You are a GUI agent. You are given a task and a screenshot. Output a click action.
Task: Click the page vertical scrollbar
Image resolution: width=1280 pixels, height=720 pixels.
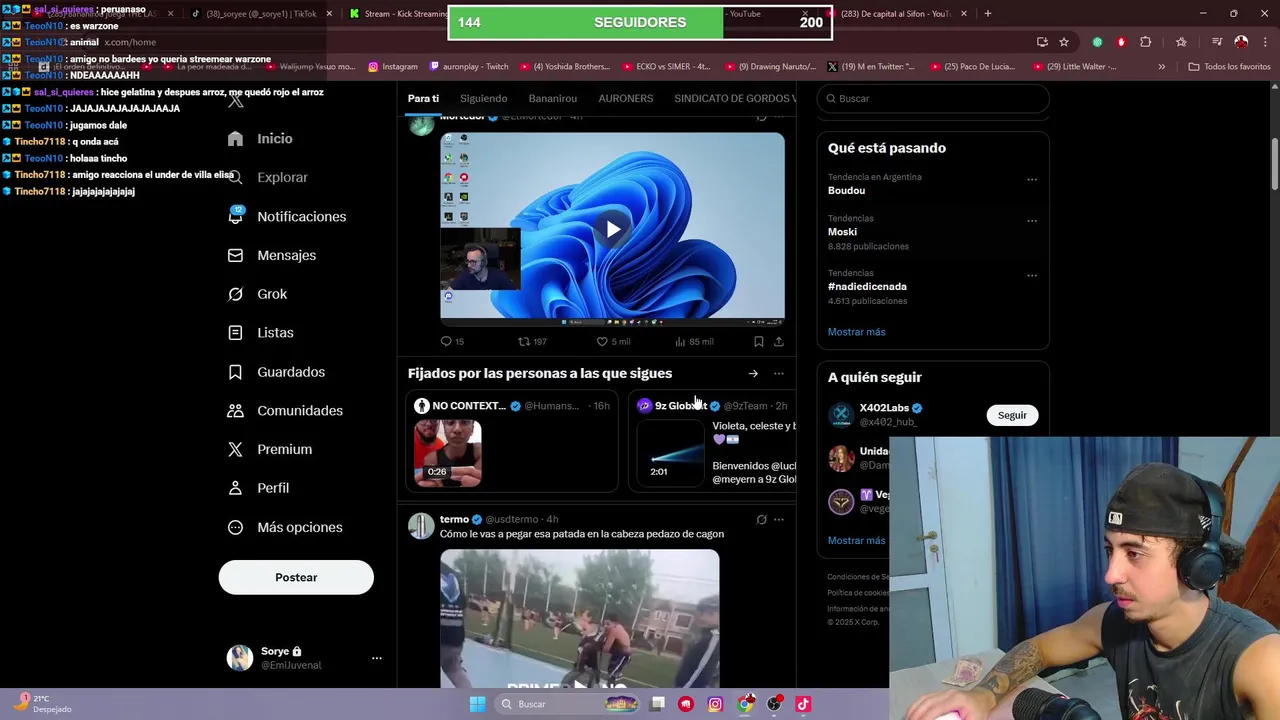[x=1274, y=165]
